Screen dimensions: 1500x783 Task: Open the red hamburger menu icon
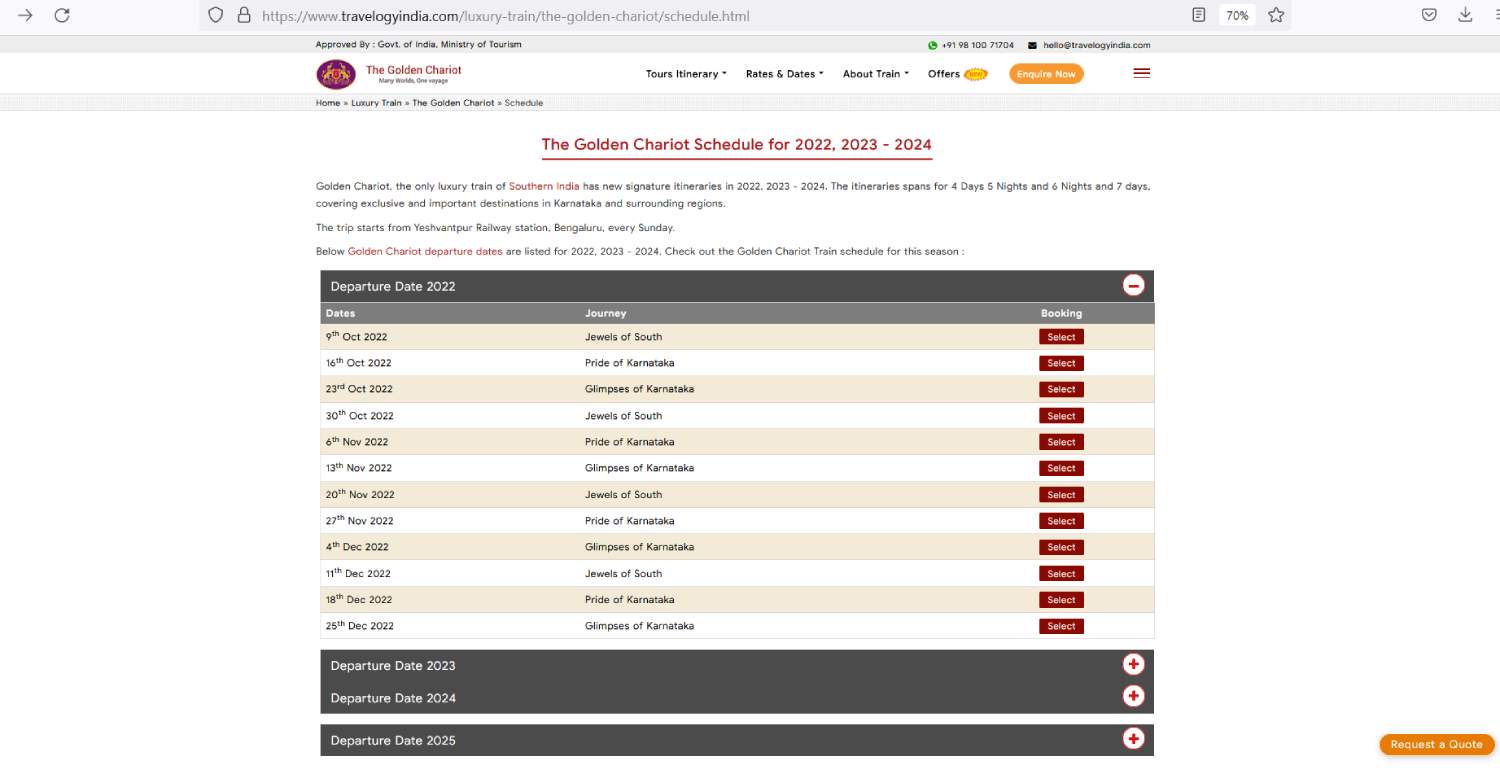(1141, 73)
